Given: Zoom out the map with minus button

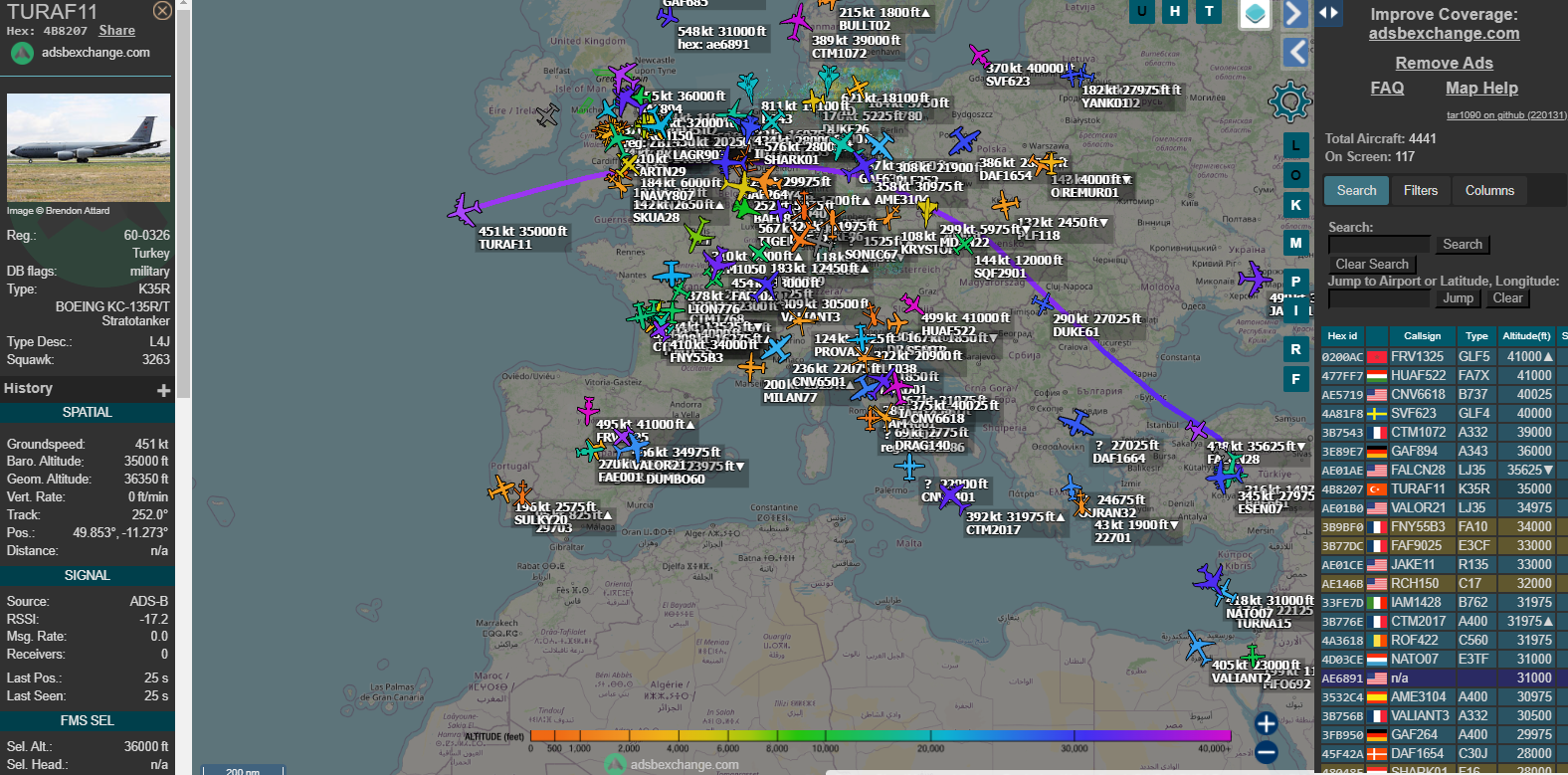Looking at the screenshot, I should pos(1266,753).
